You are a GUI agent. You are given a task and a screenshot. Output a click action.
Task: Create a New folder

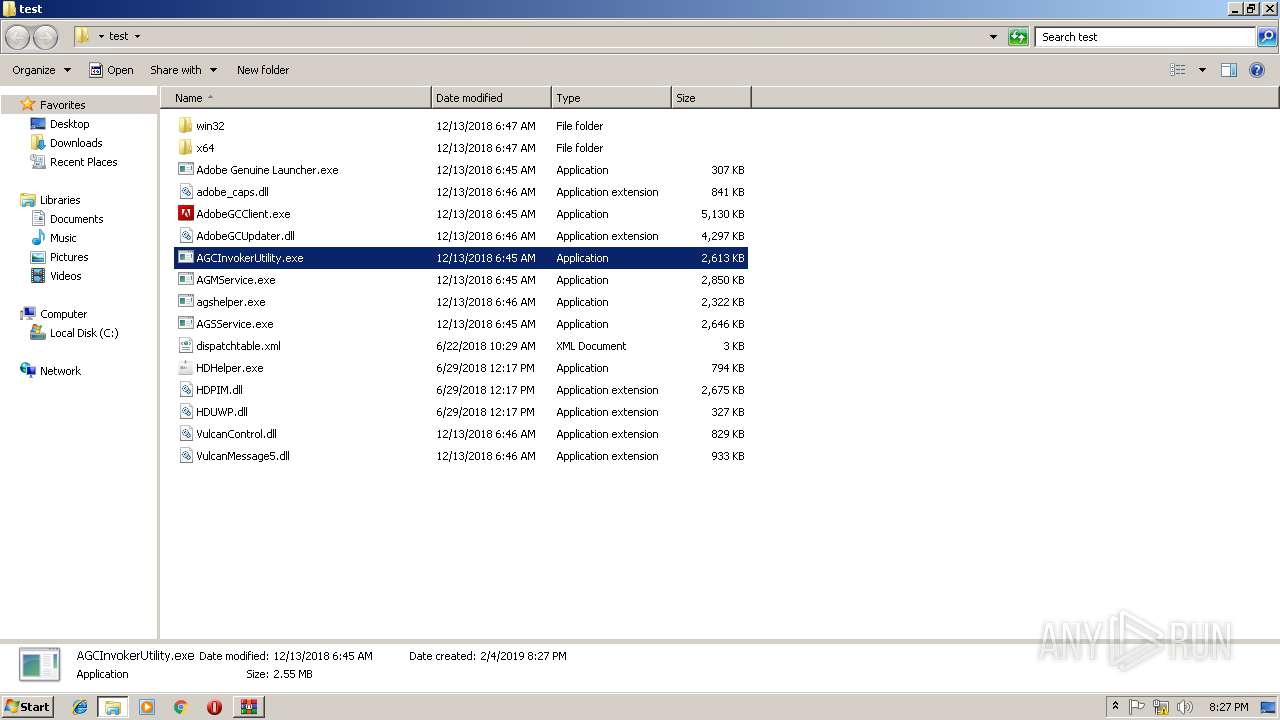click(x=263, y=70)
